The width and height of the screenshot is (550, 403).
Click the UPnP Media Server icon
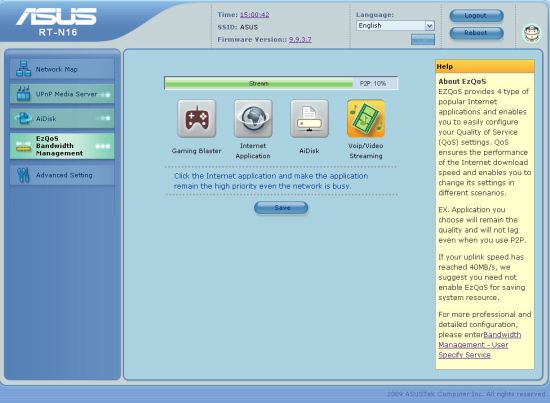24,94
